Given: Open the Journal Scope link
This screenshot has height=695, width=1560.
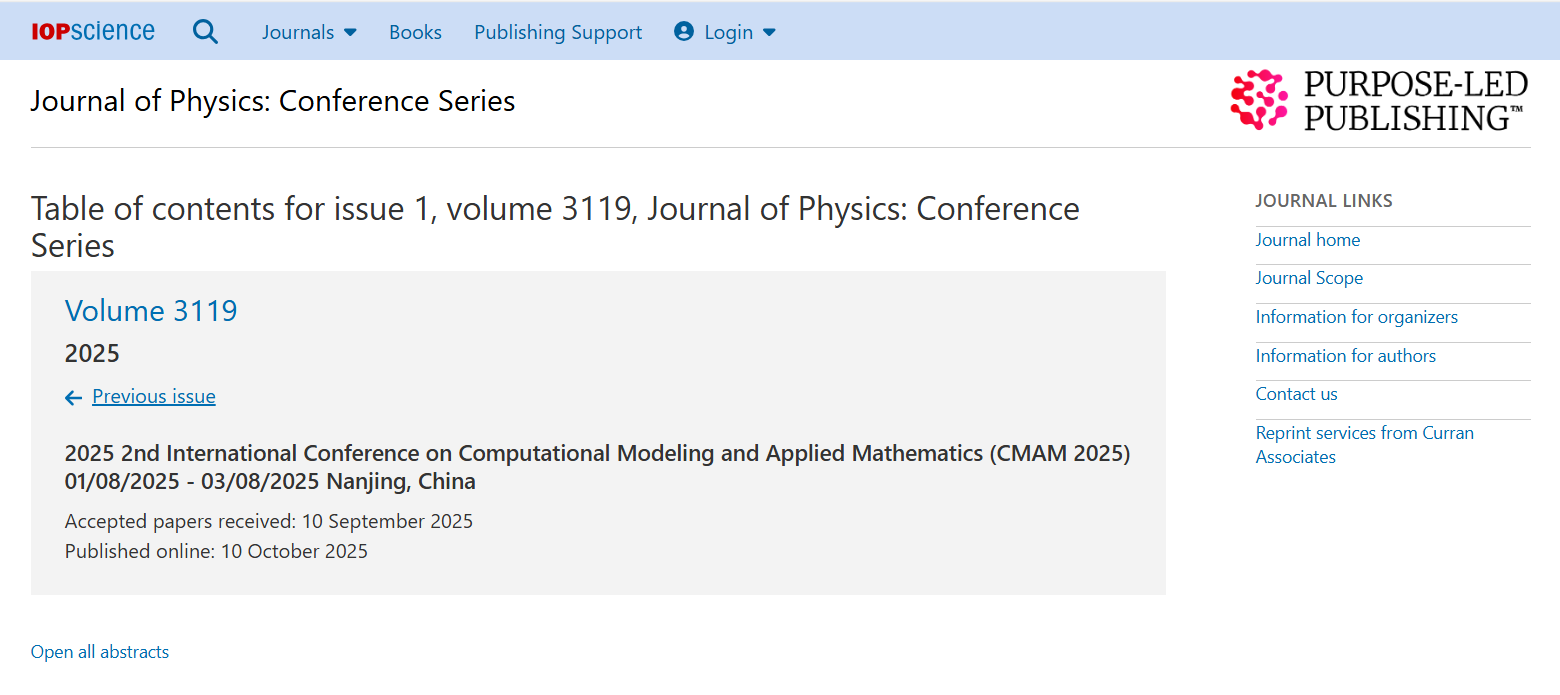Looking at the screenshot, I should point(1309,278).
